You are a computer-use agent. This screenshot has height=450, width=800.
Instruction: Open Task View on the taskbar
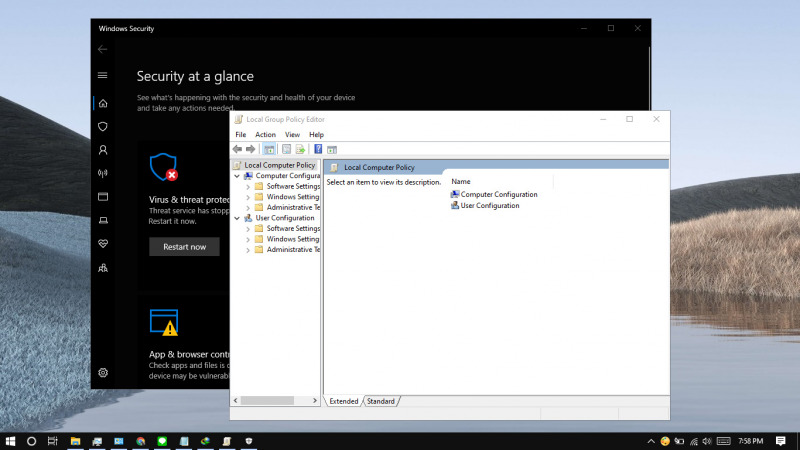pyautogui.click(x=53, y=441)
